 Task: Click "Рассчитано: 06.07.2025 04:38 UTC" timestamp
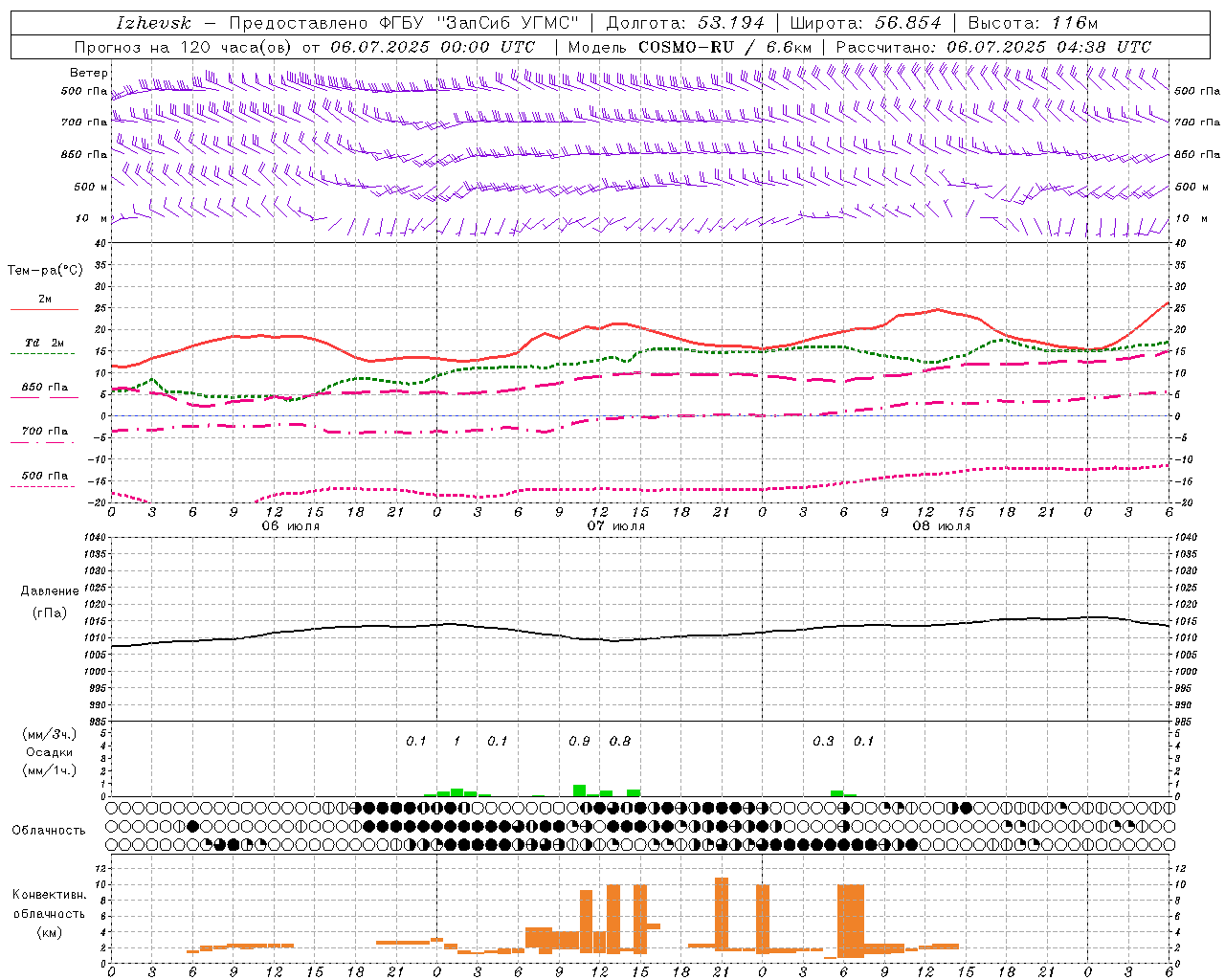(x=993, y=47)
